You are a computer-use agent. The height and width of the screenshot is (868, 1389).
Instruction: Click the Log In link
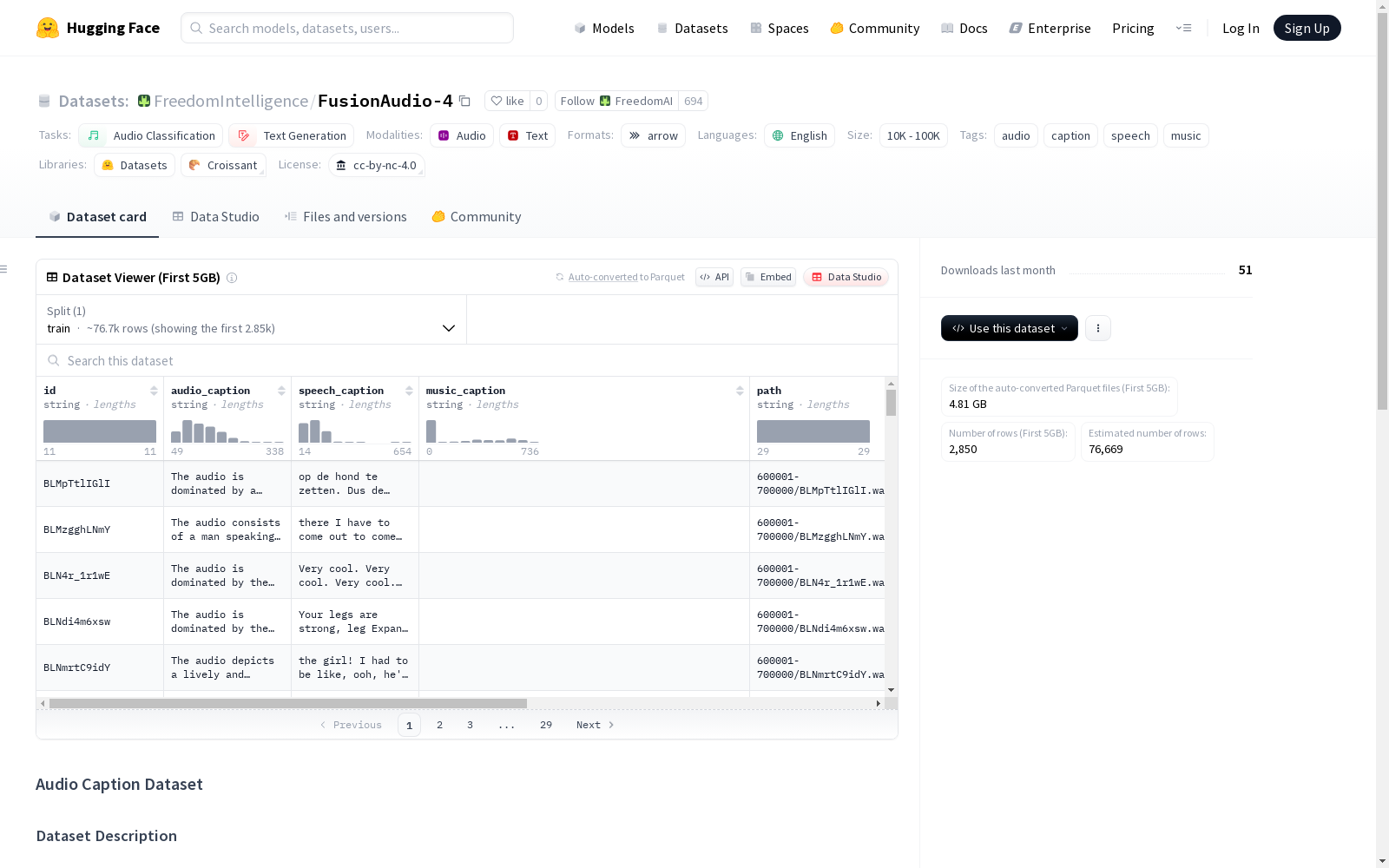click(x=1241, y=28)
